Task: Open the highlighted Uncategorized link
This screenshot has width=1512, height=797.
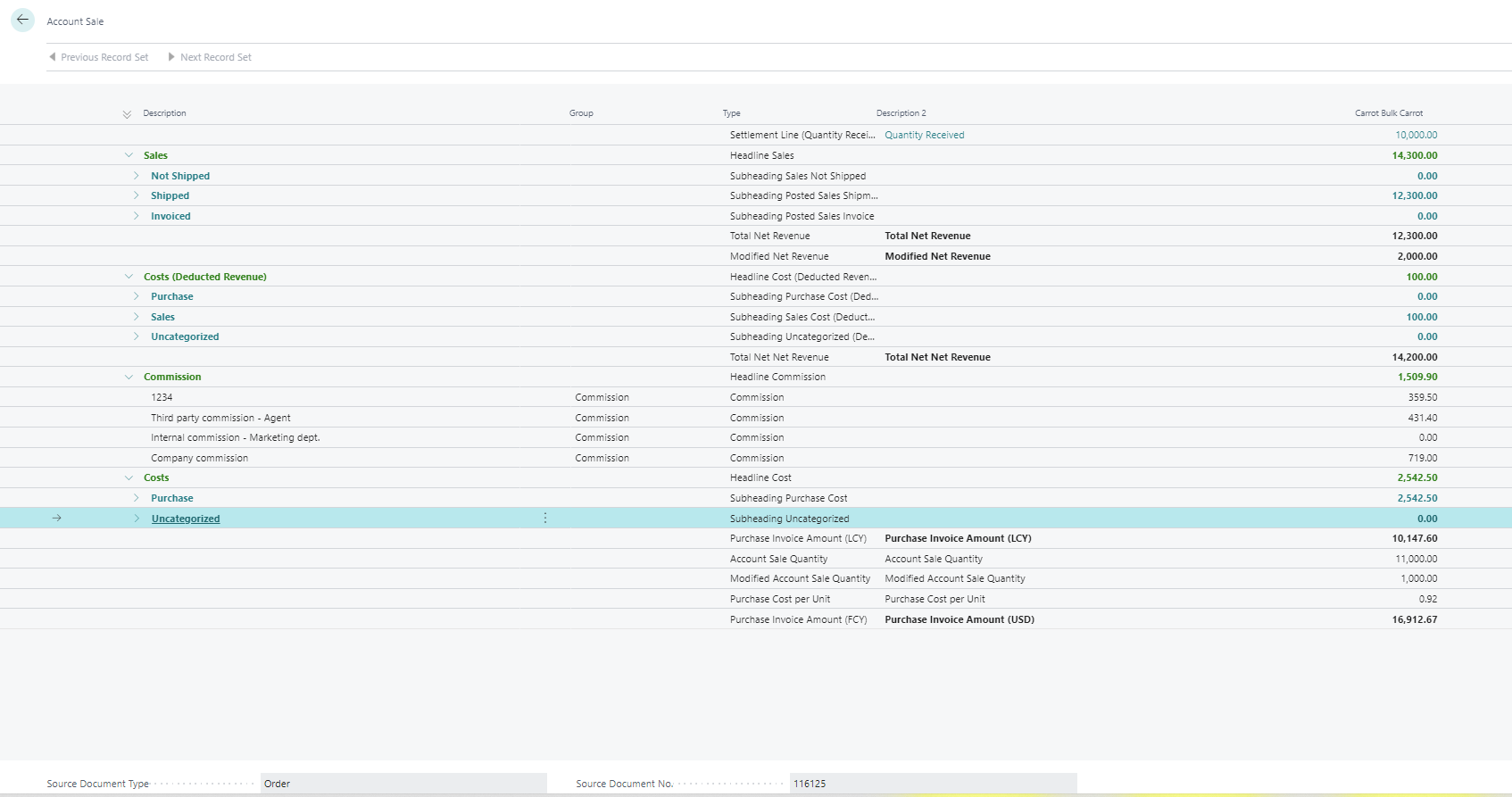Action: tap(186, 519)
